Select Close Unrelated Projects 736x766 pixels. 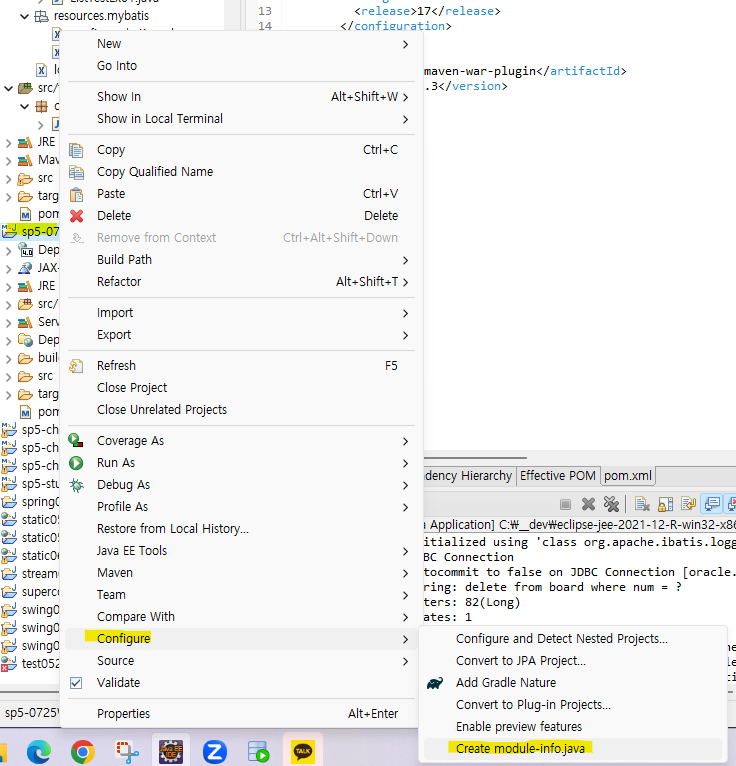pyautogui.click(x=162, y=409)
